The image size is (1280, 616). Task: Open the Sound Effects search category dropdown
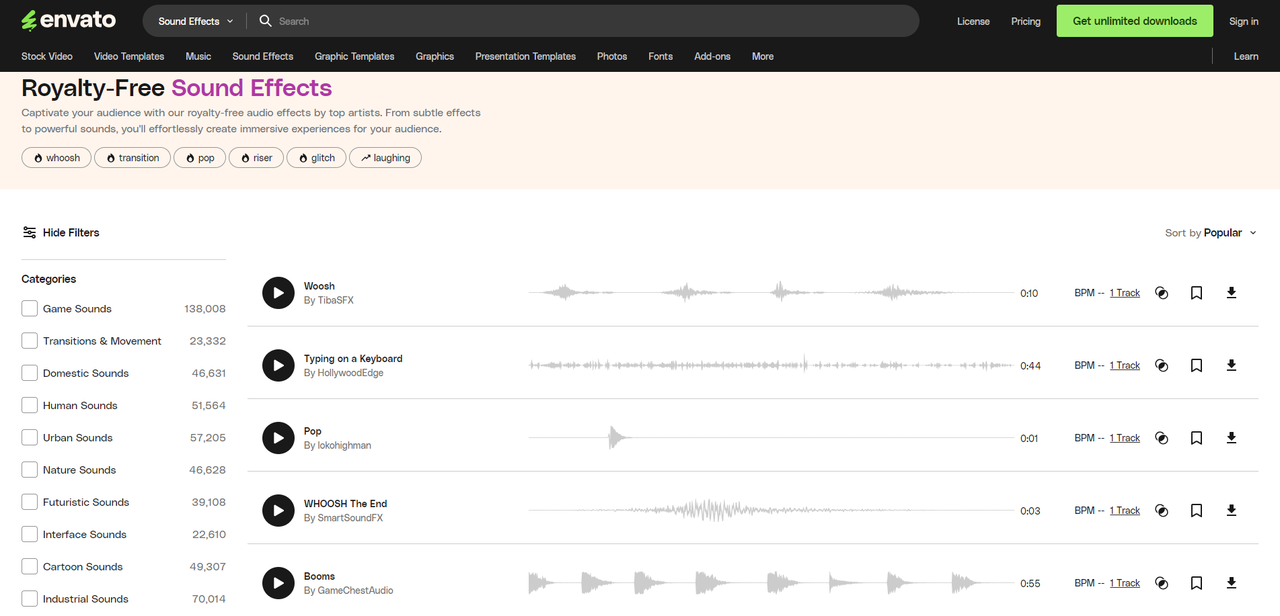tap(195, 21)
